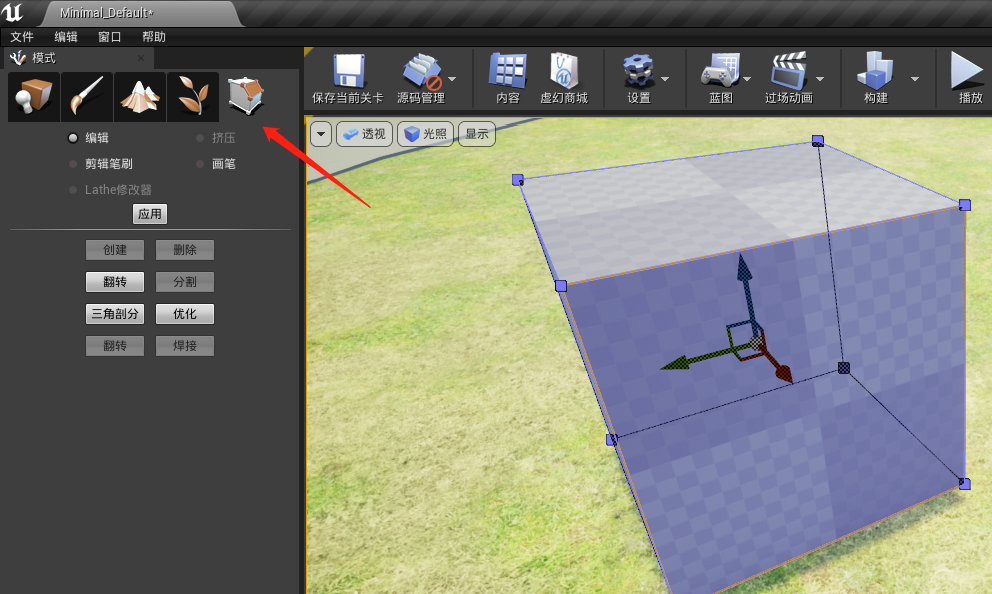Select the Paint mode brush icon
This screenshot has width=992, height=594.
point(87,96)
